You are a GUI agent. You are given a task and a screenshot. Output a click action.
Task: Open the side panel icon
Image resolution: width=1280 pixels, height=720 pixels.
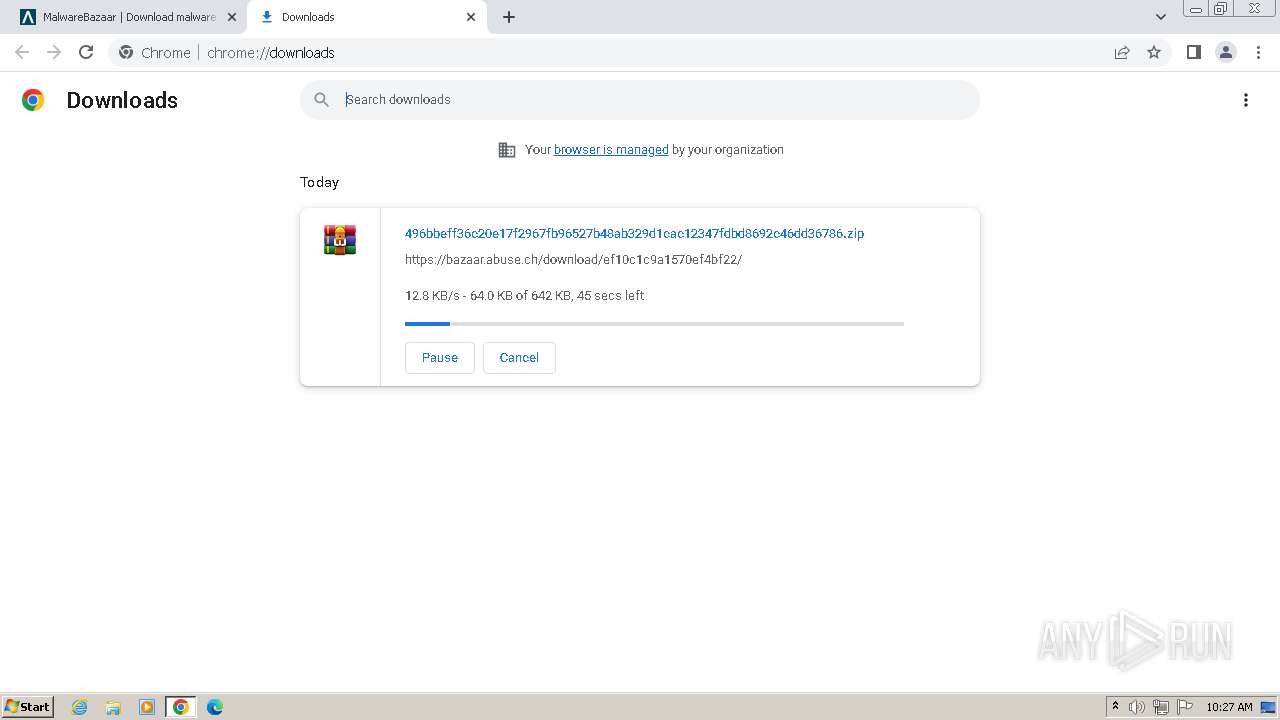click(x=1193, y=52)
